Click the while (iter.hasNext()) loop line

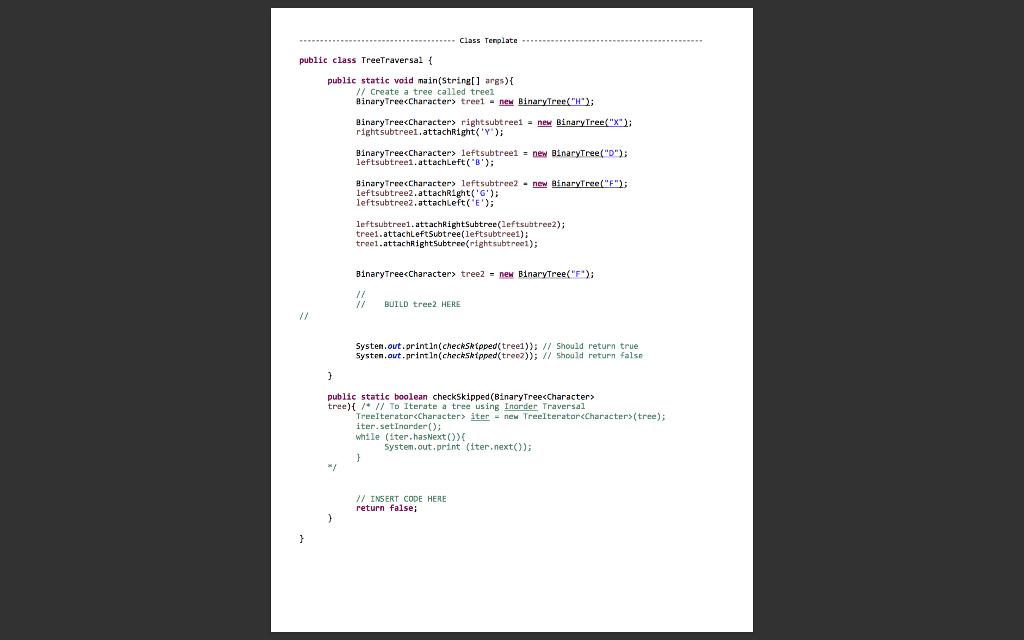click(411, 436)
